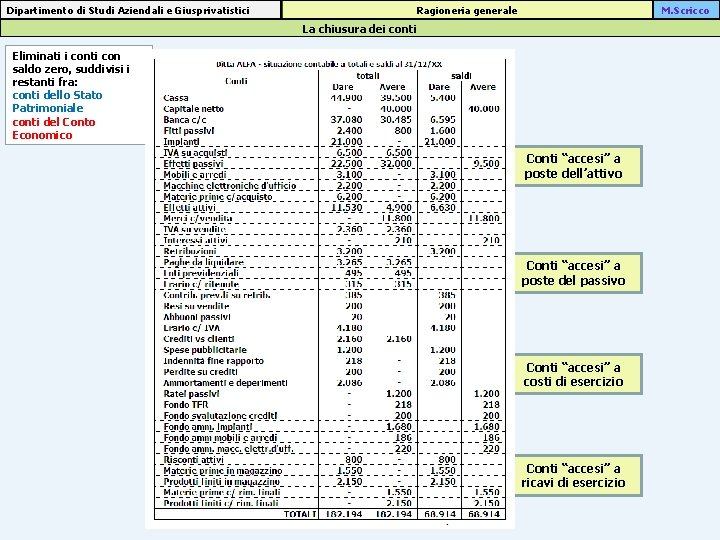Image resolution: width=720 pixels, height=540 pixels.
Task: Click the "Spese pubblicitarie" row label
Action: coord(205,350)
